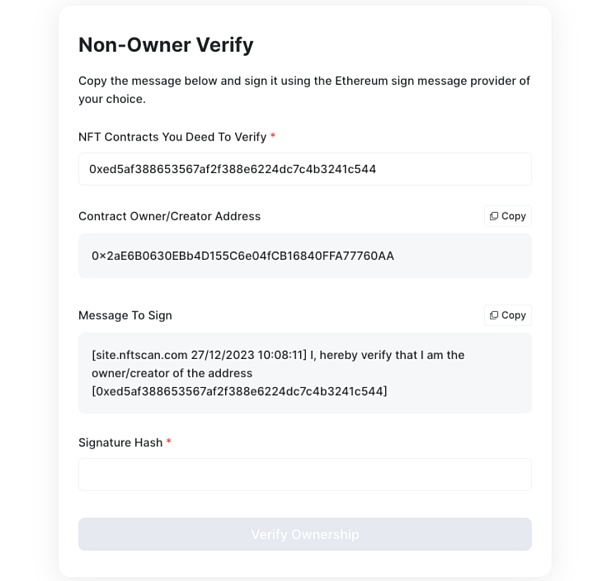Click the Signature Hash label
Image resolution: width=600 pixels, height=581 pixels.
point(120,442)
